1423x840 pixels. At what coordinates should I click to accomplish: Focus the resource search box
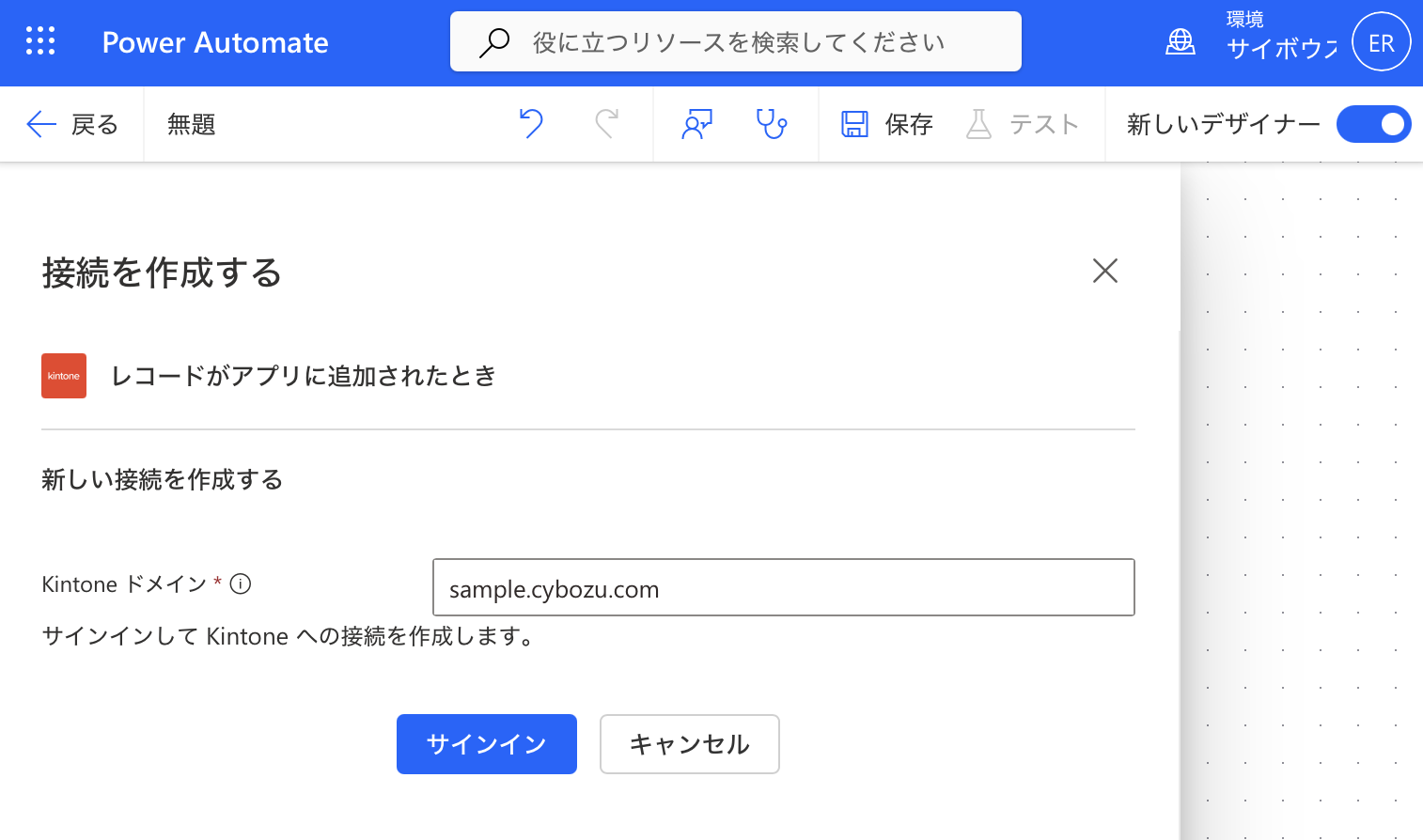[736, 41]
